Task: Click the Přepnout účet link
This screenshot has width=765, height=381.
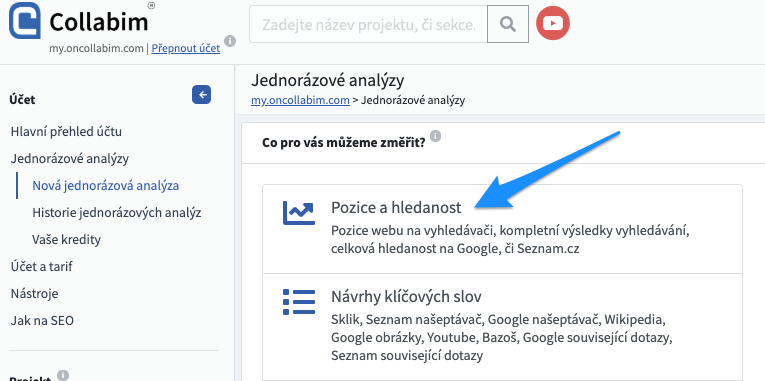Action: (x=185, y=48)
